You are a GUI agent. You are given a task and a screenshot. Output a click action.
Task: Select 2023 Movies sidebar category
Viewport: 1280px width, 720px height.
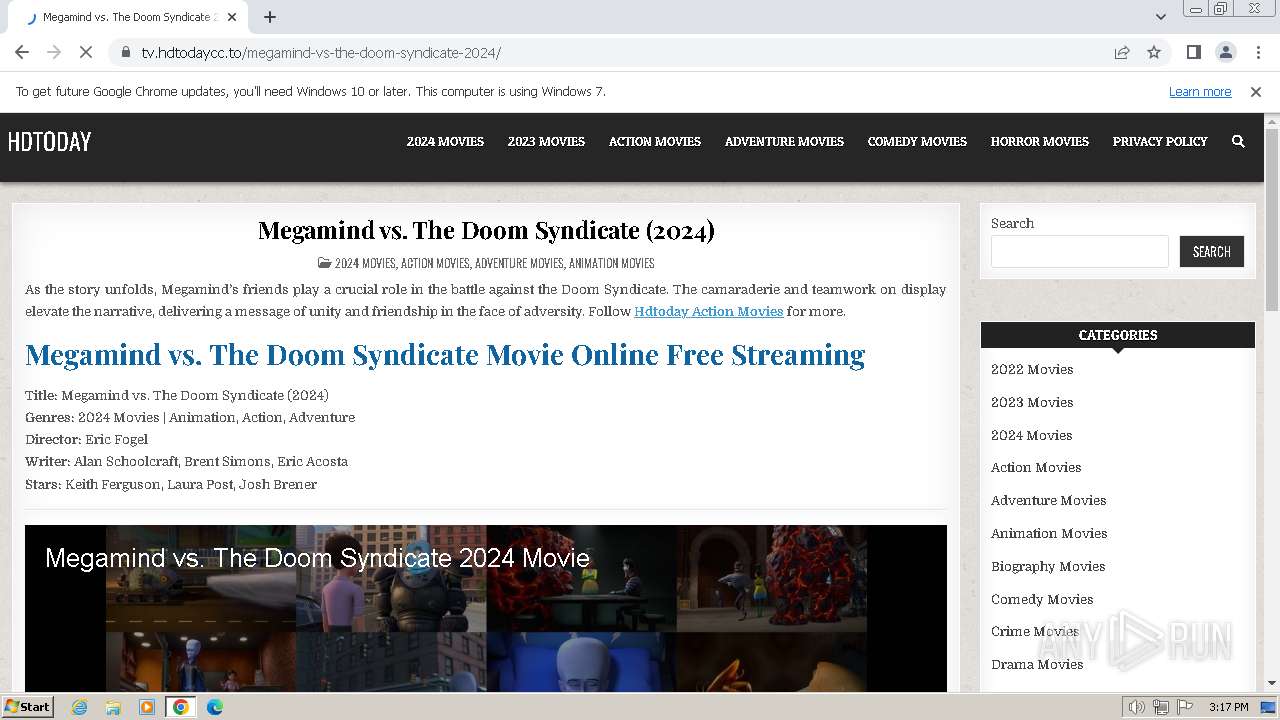(1032, 402)
